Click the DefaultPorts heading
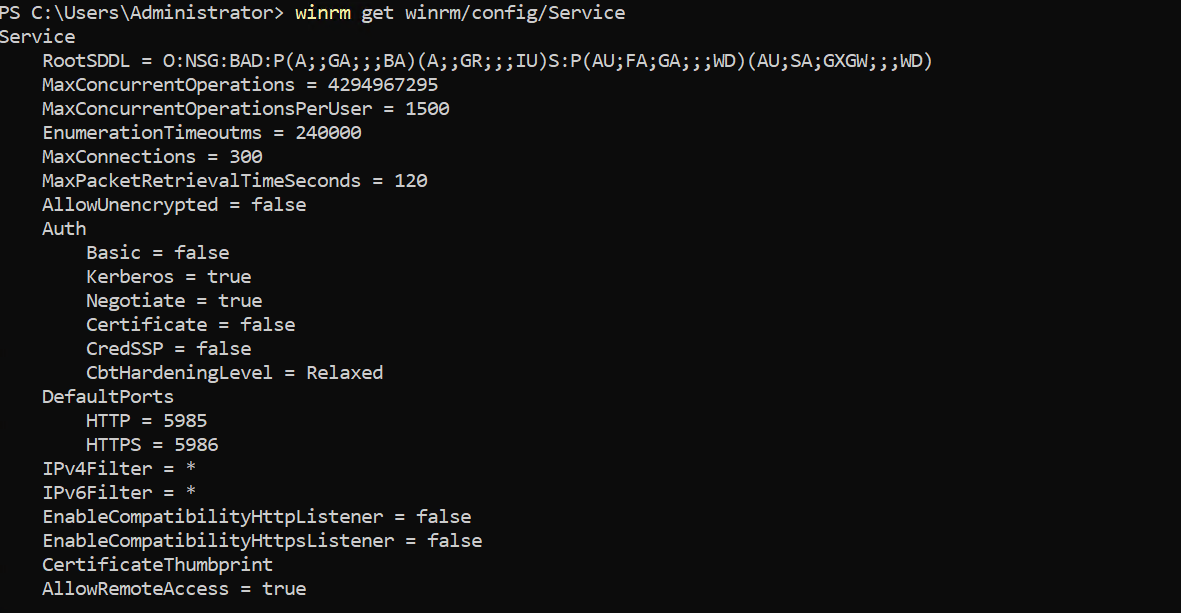This screenshot has width=1181, height=613. [108, 397]
